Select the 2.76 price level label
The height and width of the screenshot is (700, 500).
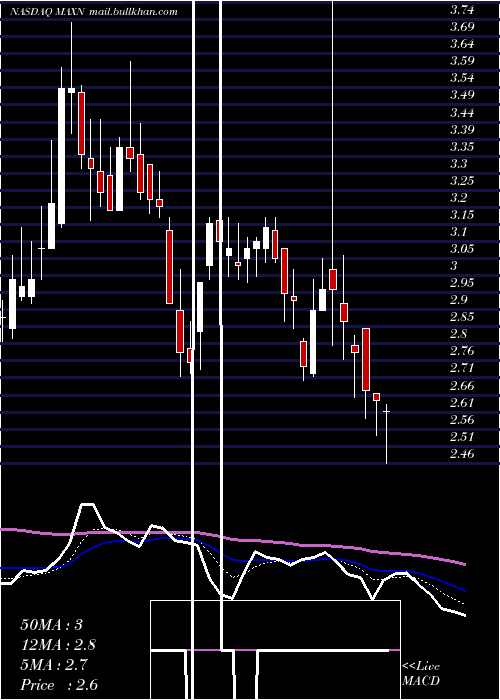(x=462, y=351)
